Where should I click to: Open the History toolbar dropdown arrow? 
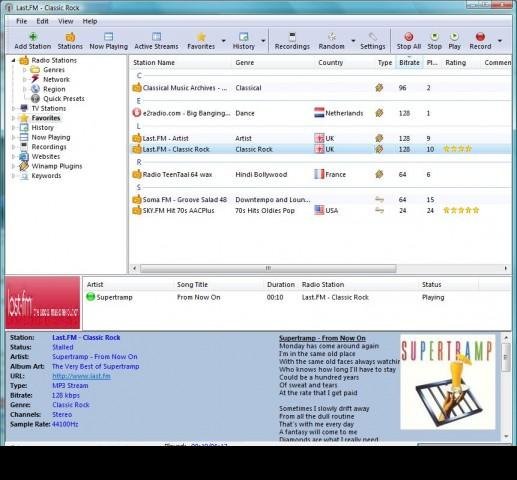click(263, 41)
